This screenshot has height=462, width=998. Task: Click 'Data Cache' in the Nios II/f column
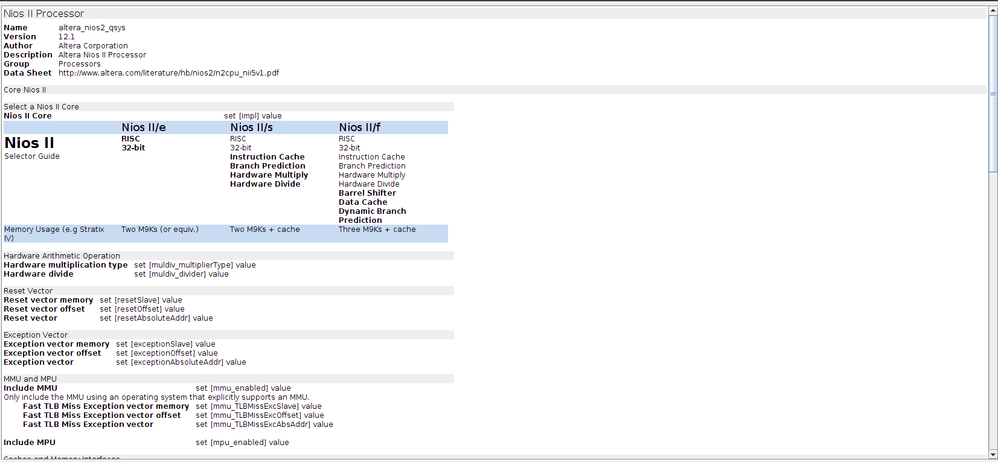(363, 202)
